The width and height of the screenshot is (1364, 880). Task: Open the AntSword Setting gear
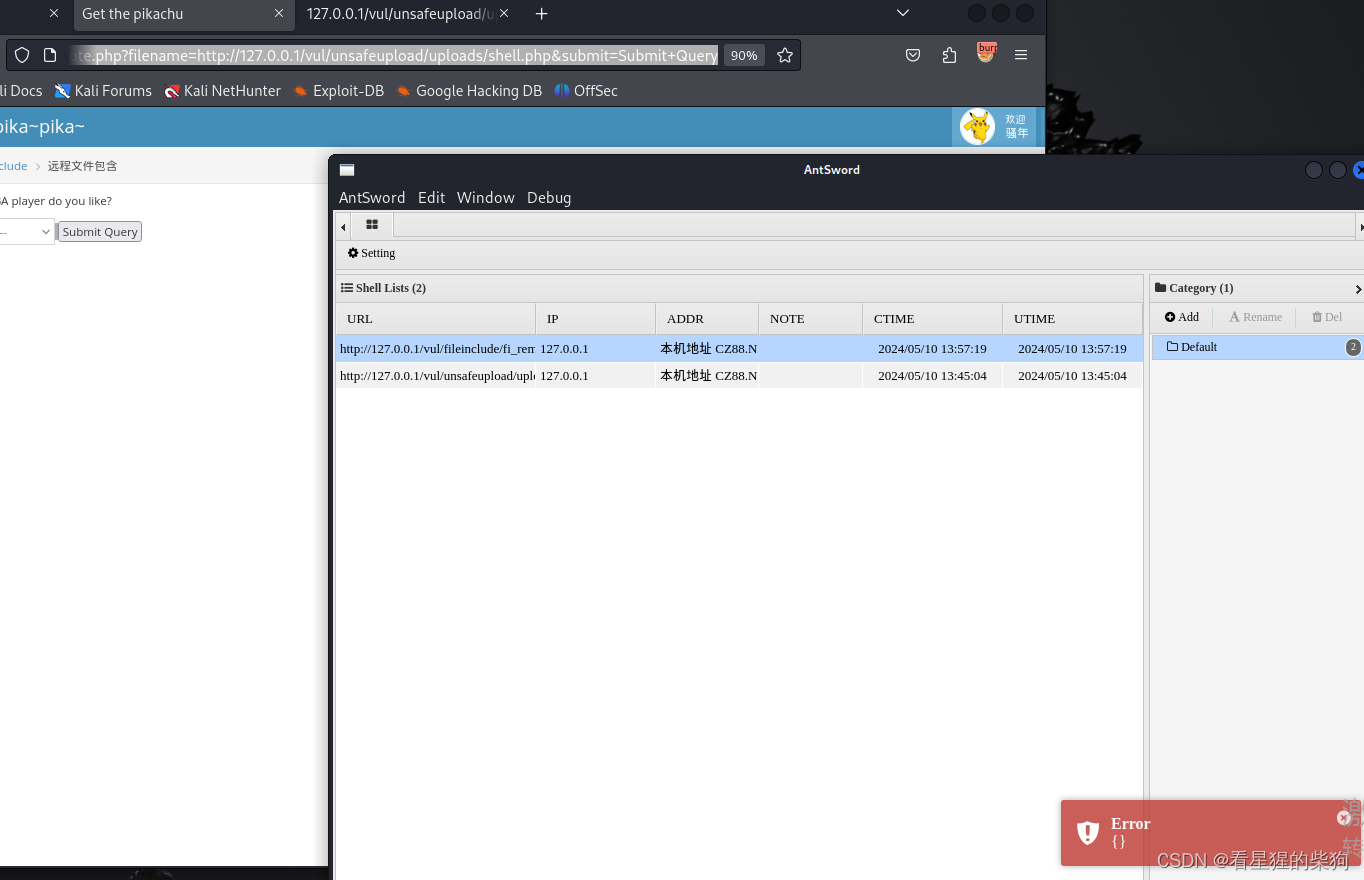tap(353, 253)
